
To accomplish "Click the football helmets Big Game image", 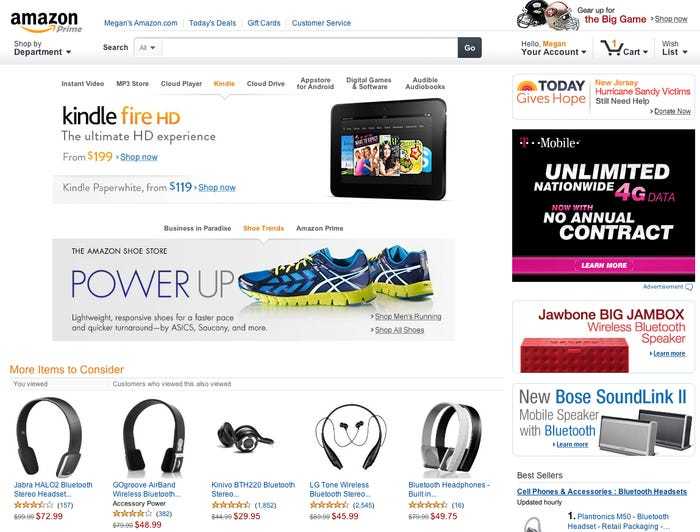I will click(x=546, y=16).
